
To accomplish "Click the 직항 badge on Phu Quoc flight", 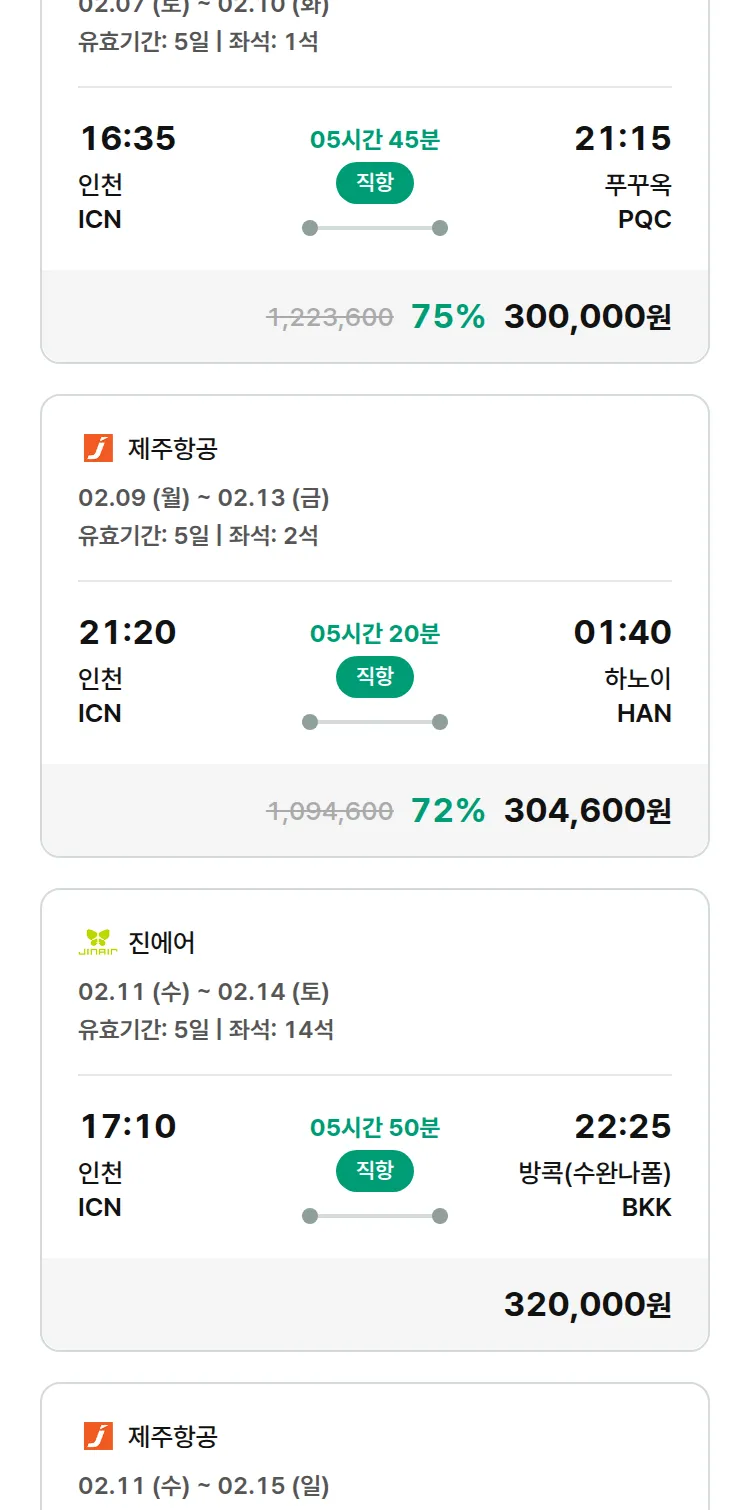I will coord(374,183).
